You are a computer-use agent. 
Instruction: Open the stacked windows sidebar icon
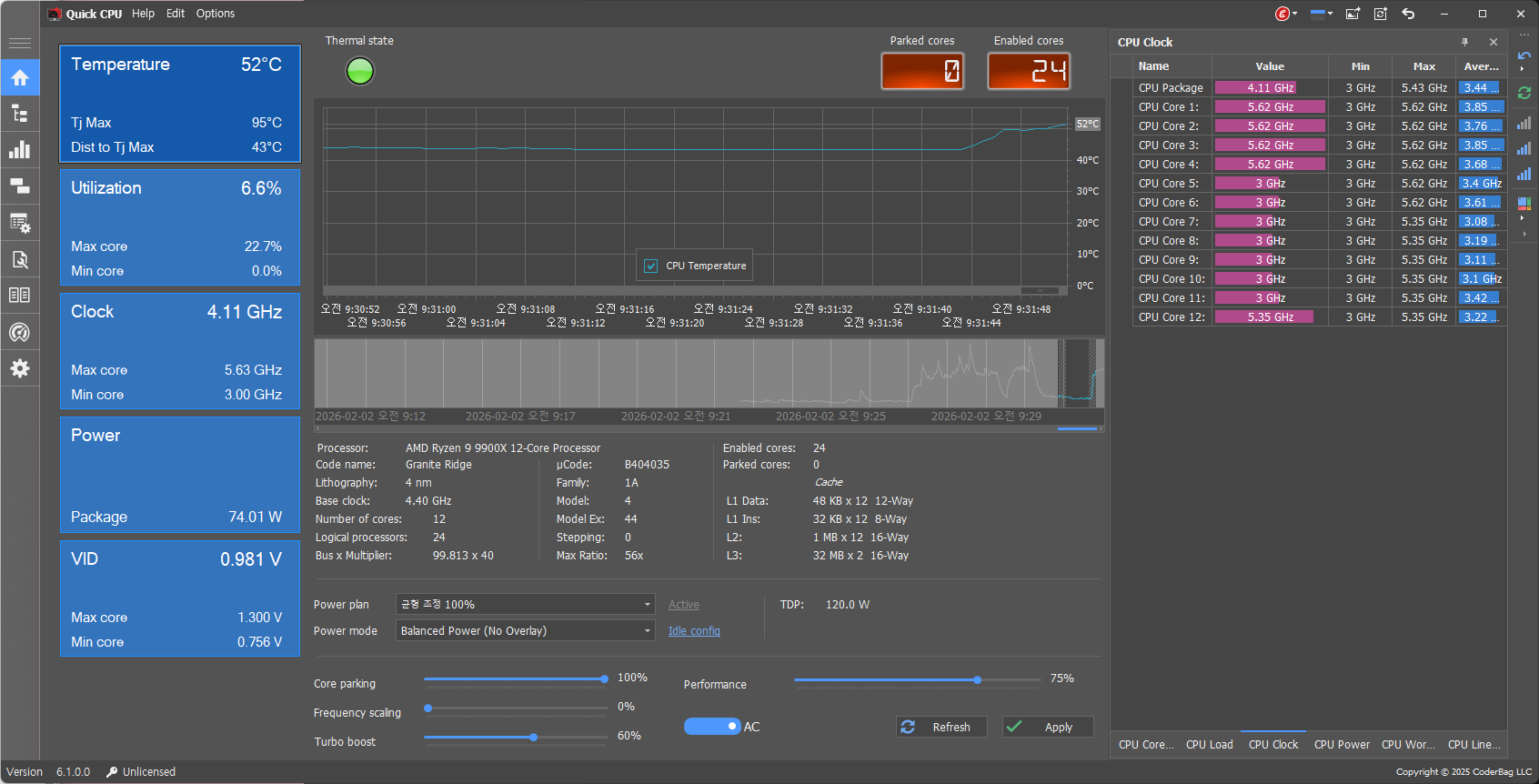pos(20,186)
